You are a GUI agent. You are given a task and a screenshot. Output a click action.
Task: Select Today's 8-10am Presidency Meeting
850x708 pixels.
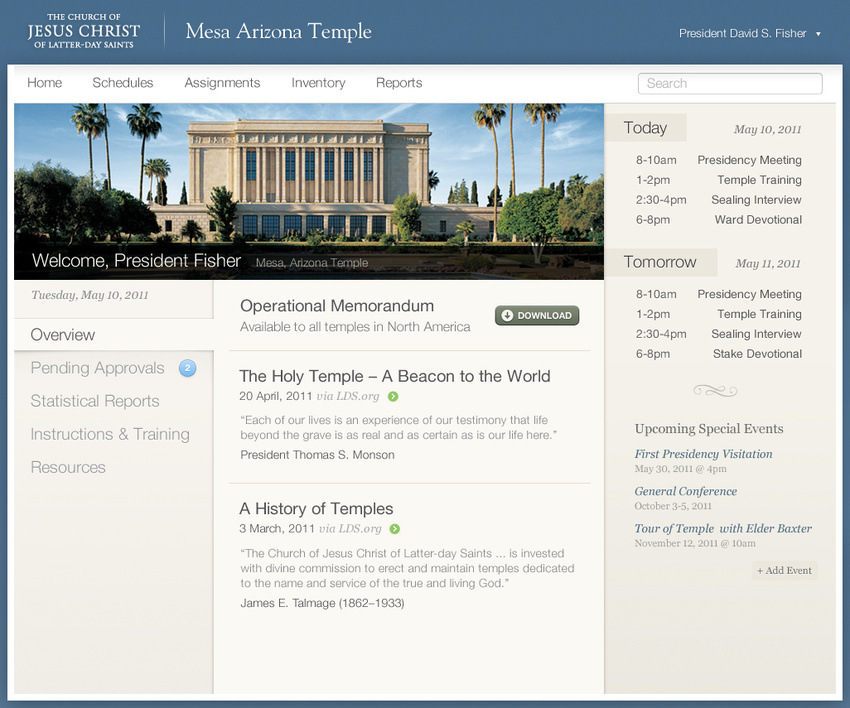coord(718,160)
